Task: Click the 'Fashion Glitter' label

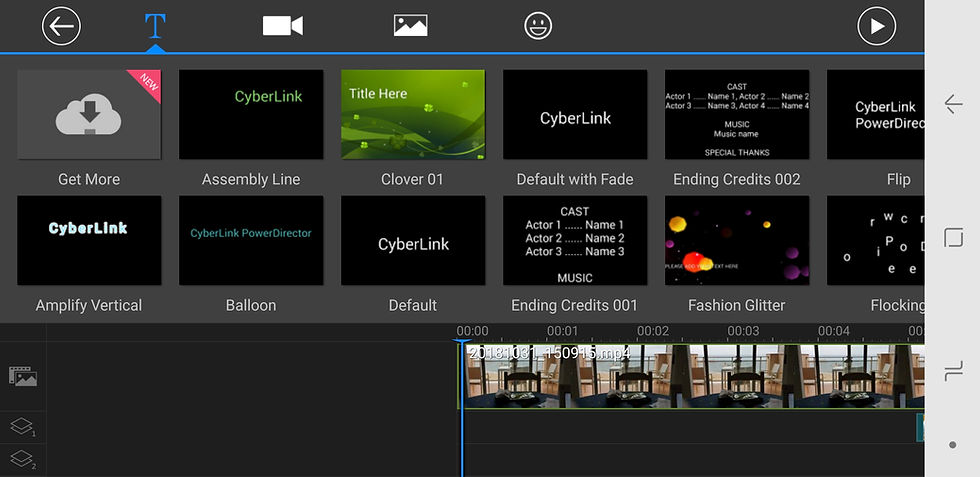Action: [x=737, y=306]
